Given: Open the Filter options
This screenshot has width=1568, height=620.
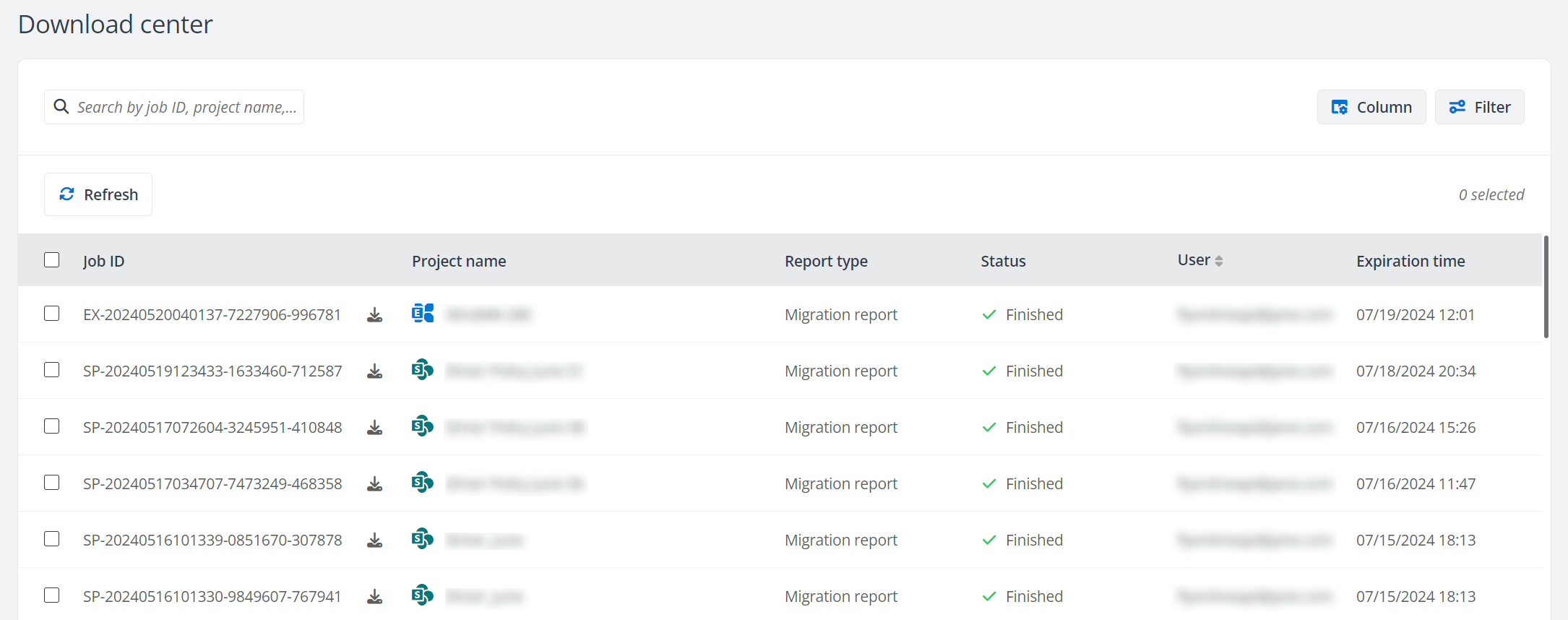Looking at the screenshot, I should coord(1479,107).
